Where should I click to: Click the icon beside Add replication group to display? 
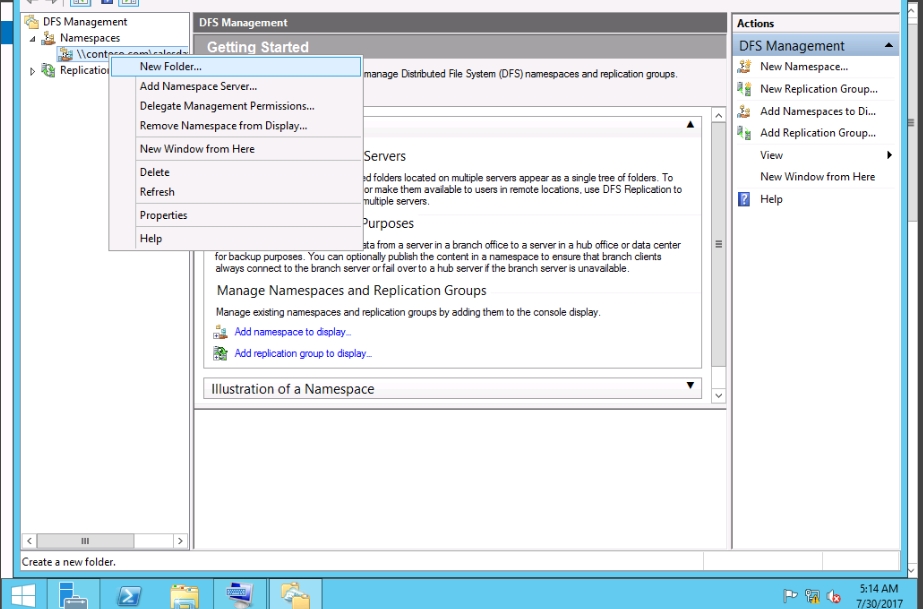point(220,353)
